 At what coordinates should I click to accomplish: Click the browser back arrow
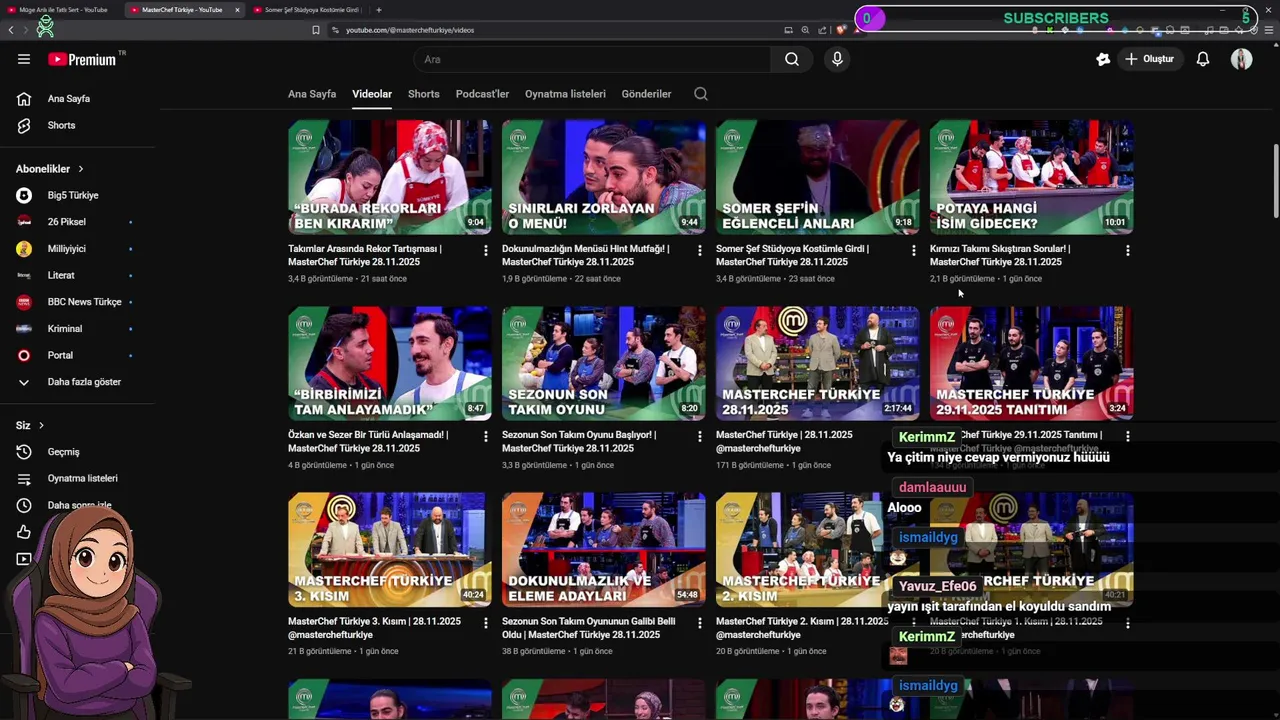[11, 30]
